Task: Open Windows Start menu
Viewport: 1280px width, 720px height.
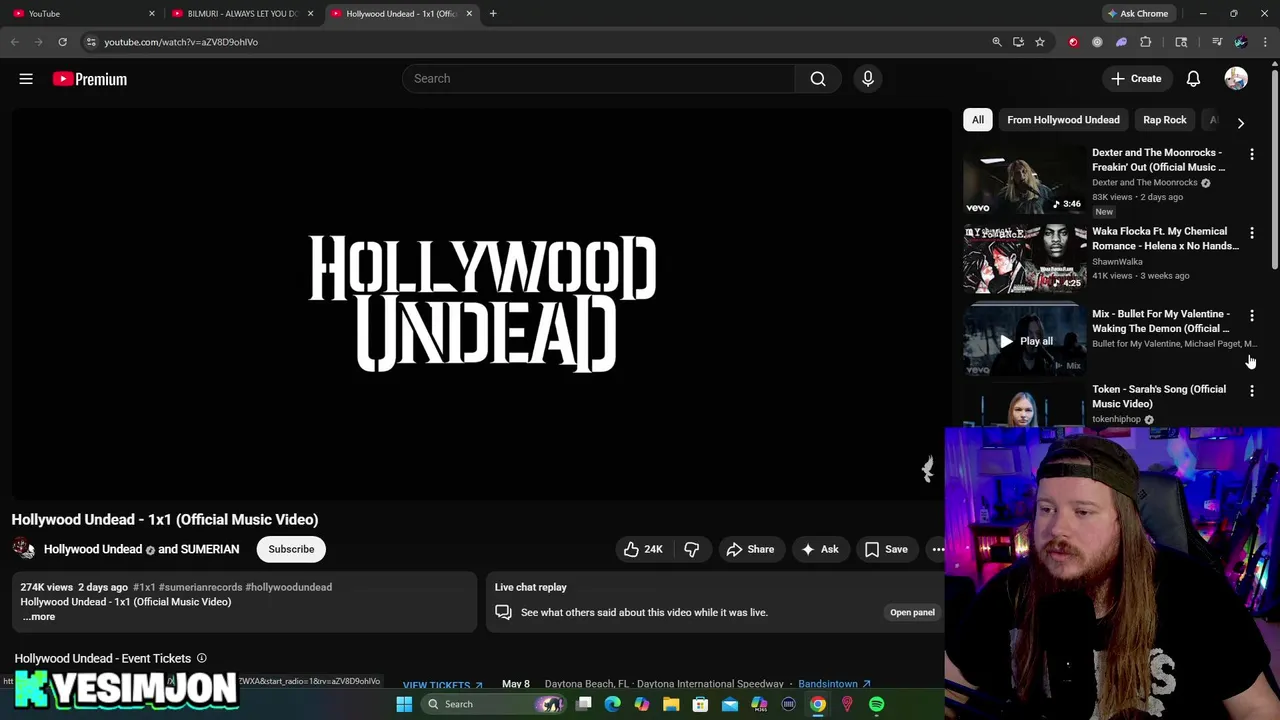Action: (404, 704)
